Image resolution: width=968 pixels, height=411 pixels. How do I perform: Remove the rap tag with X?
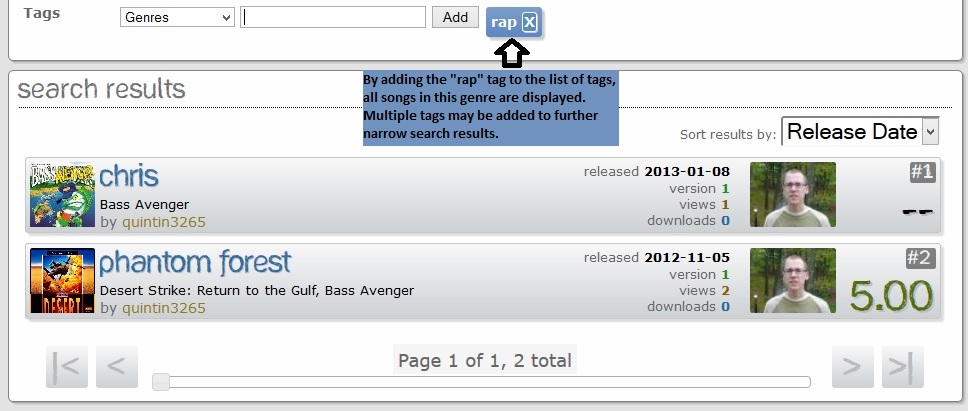click(x=530, y=23)
